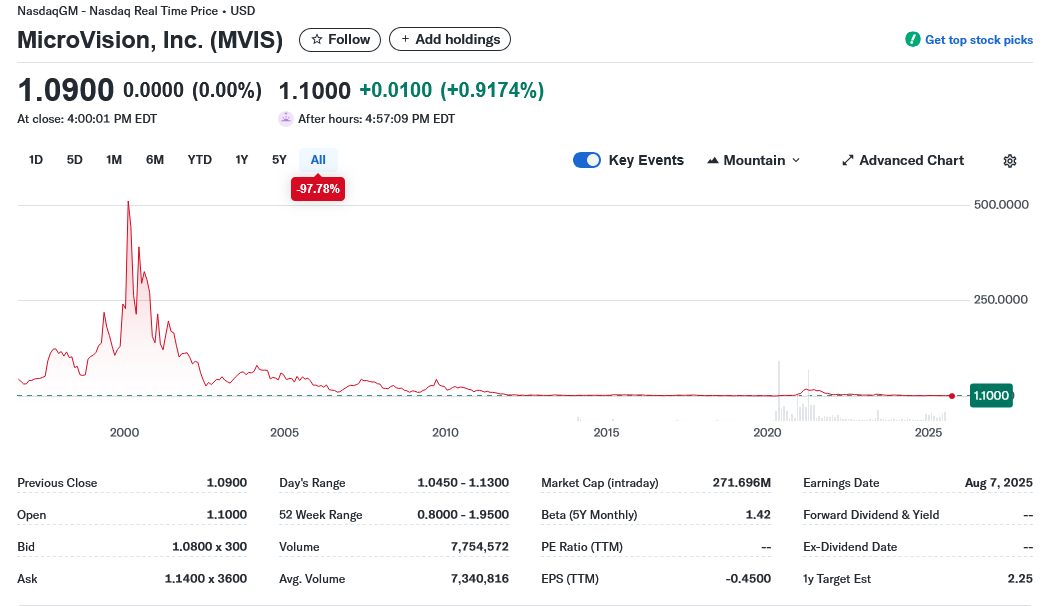Click the expand arrows icon beside Advanced Chart
1057x606 pixels.
point(847,160)
